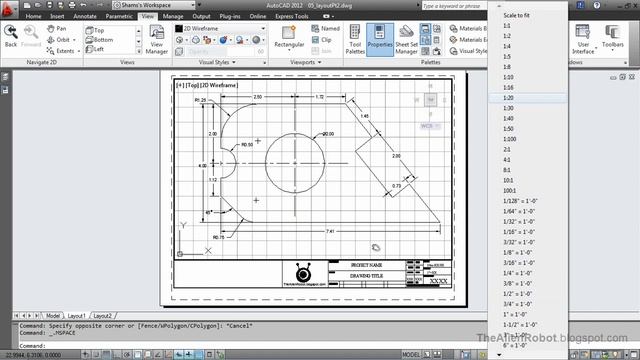Open Materials Browser palette

pyautogui.click(x=468, y=28)
